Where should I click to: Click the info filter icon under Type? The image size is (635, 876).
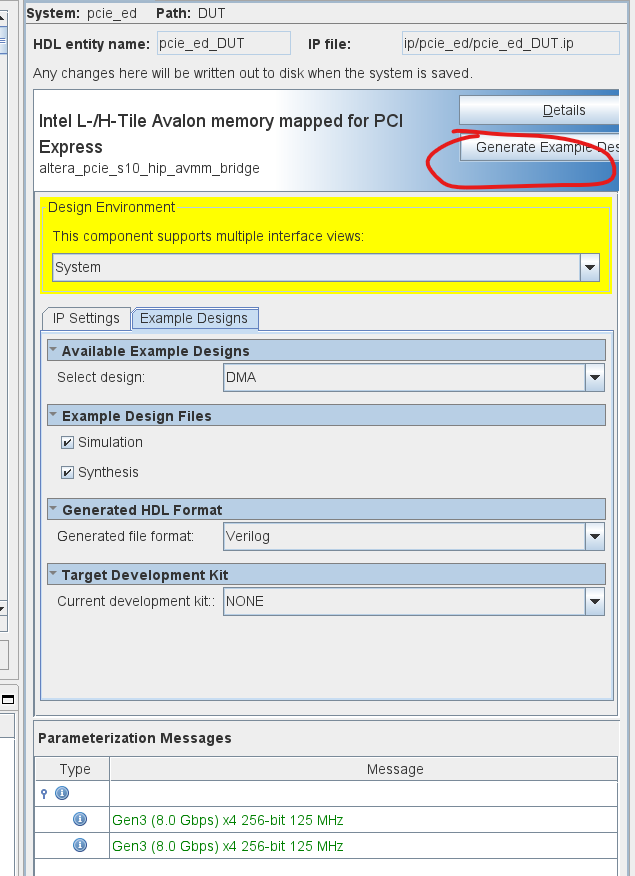pyautogui.click(x=62, y=793)
